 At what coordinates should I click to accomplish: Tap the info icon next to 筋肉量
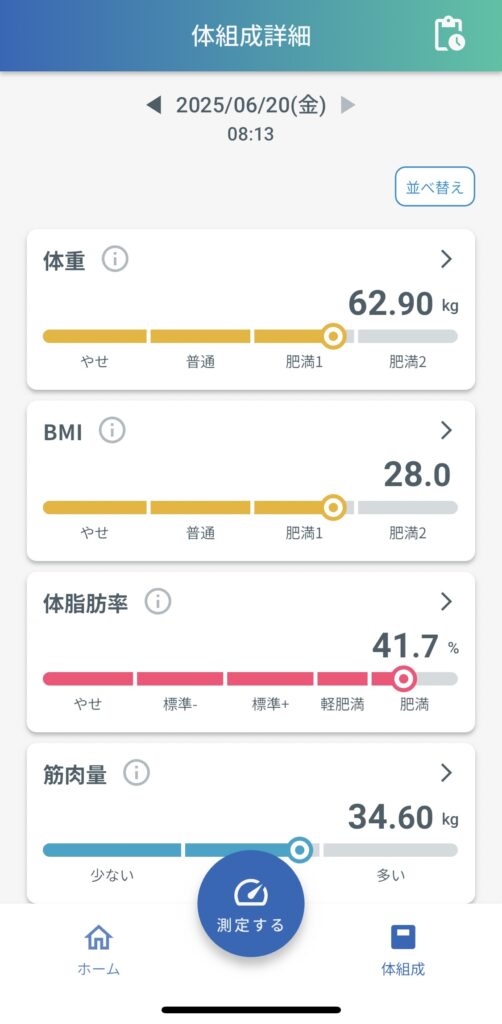pyautogui.click(x=136, y=773)
